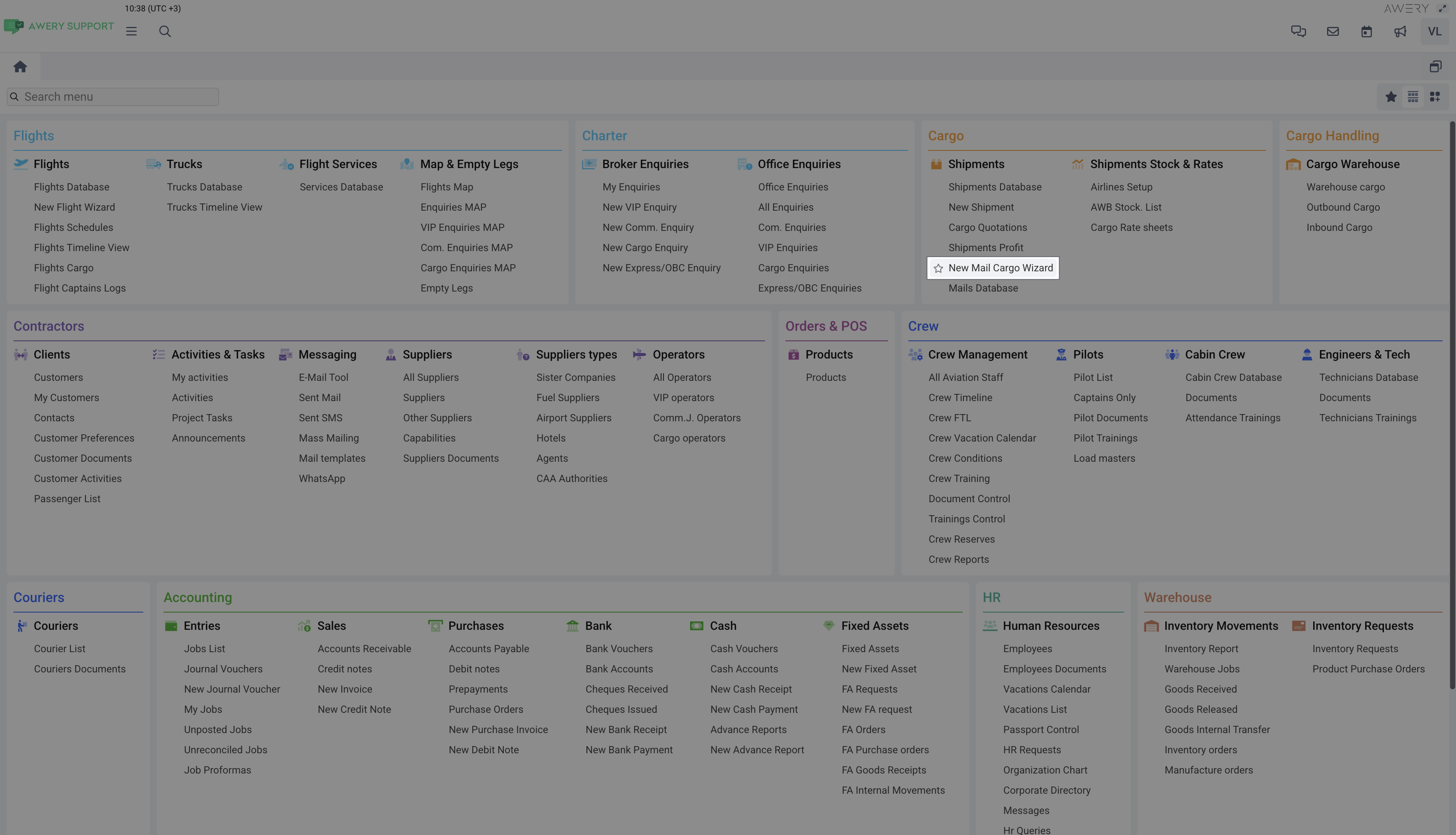Open Flights Database menu item

tap(71, 187)
